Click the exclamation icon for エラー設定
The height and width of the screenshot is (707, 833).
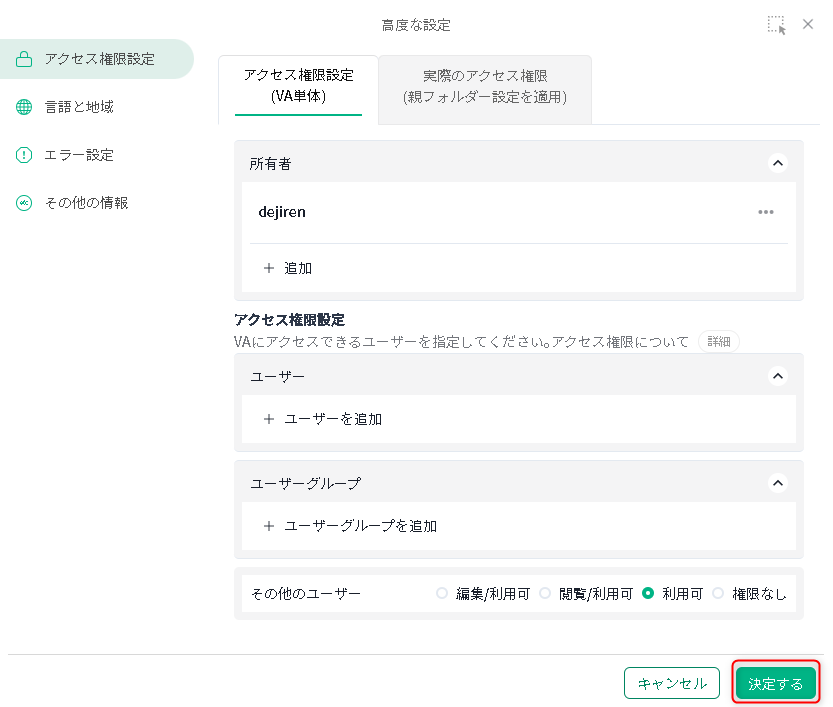[24, 155]
